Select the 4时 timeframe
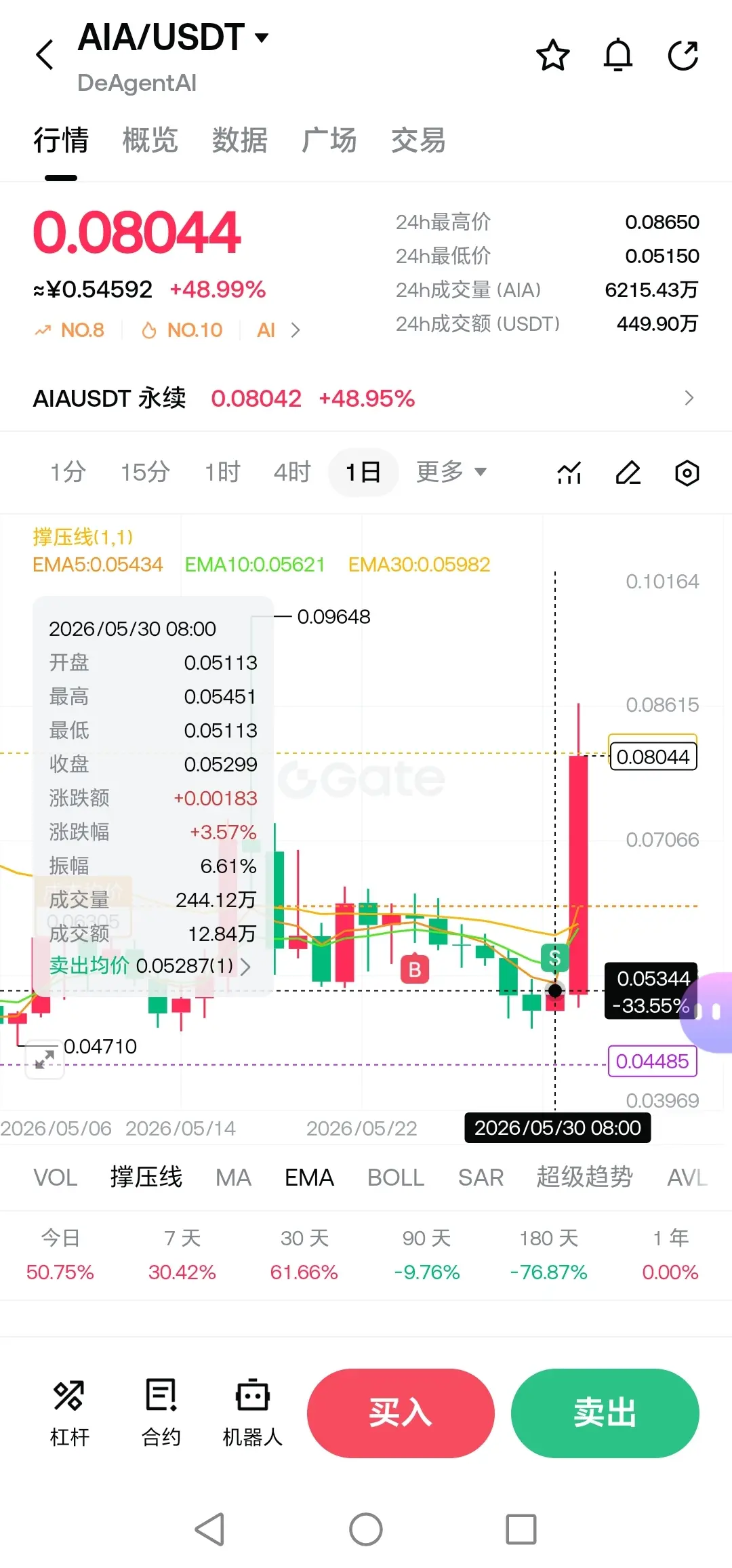 [x=292, y=472]
